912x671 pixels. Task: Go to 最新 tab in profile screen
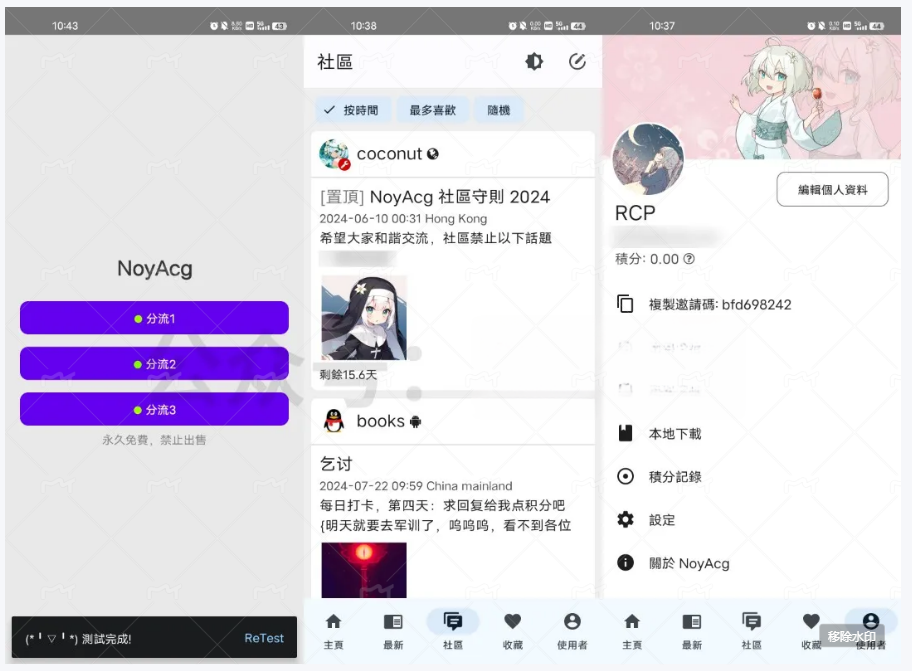point(692,631)
